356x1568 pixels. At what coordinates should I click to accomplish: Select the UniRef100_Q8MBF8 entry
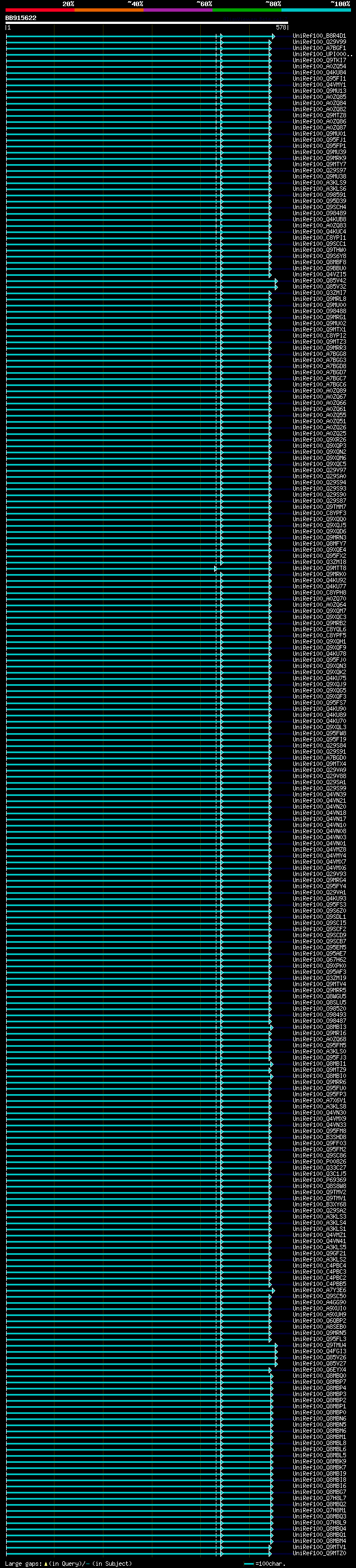coord(319,263)
